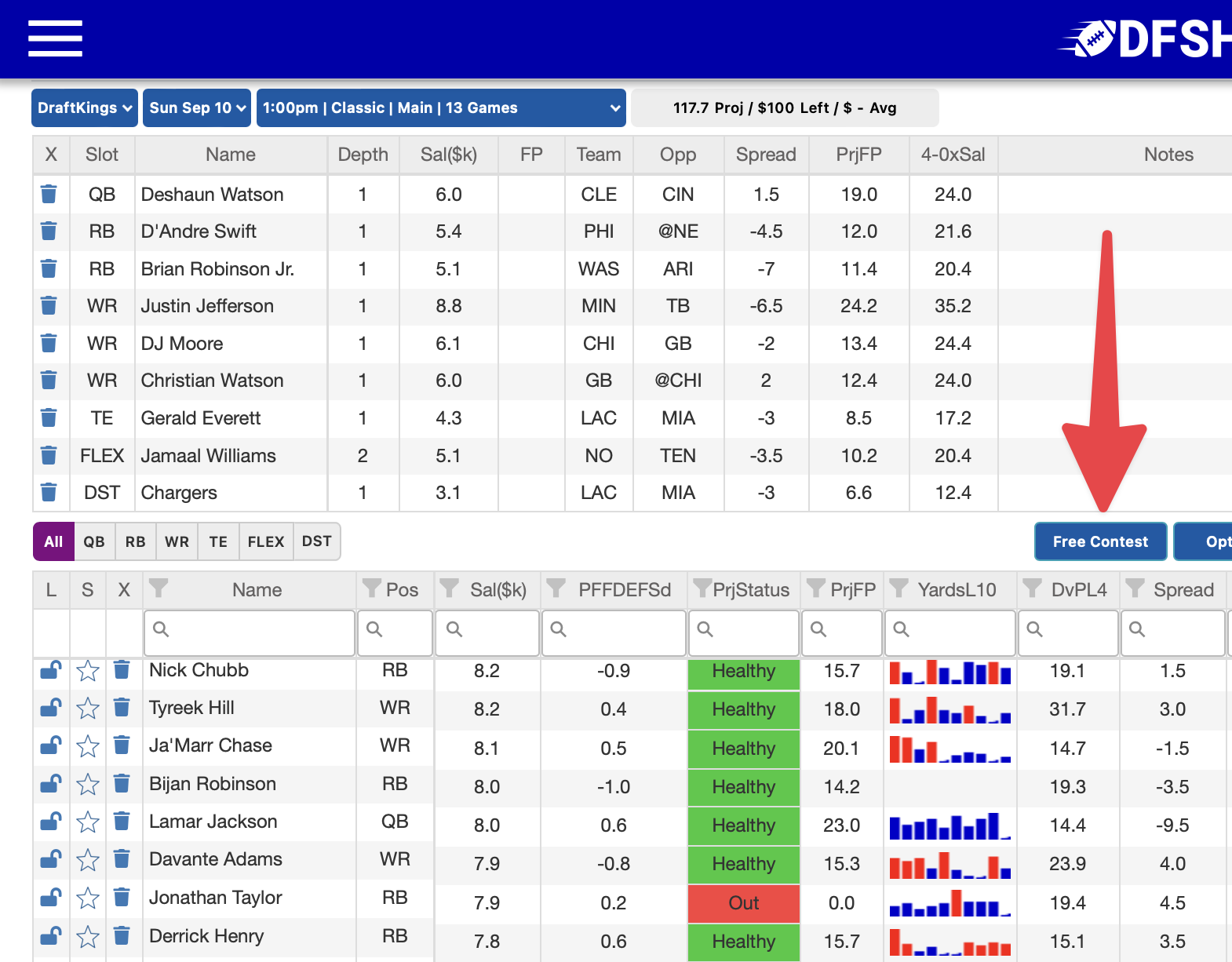Viewport: 1232px width, 962px height.
Task: Open filter for PrjStatus column
Action: pos(702,588)
